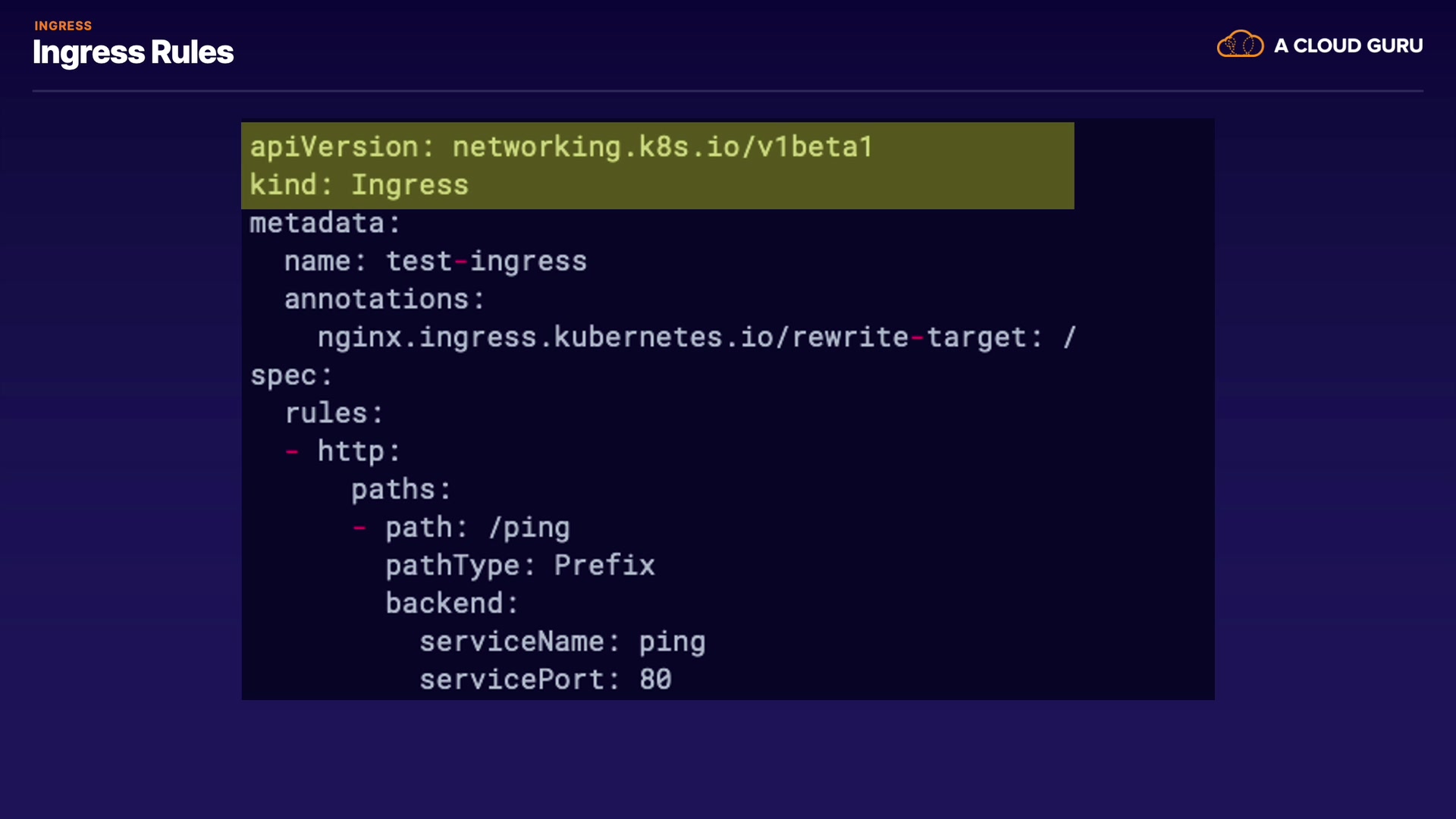Click the spec: key

pyautogui.click(x=291, y=376)
